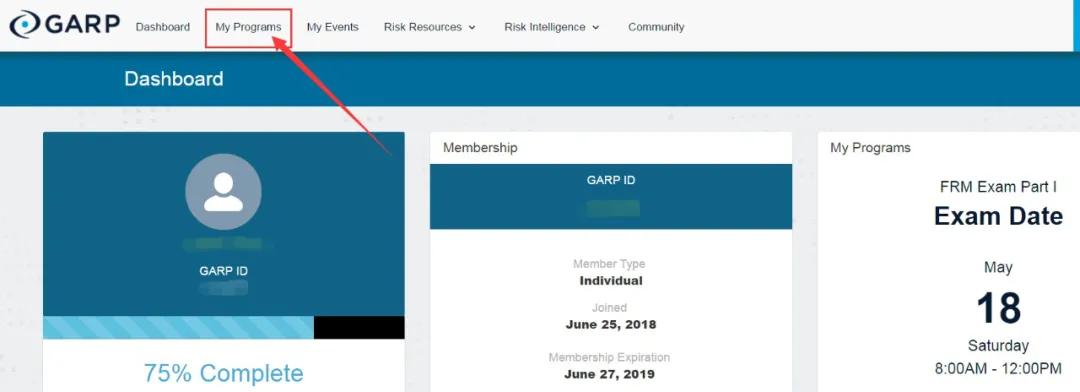Click the Membership card header
Viewport: 1080px width, 392px height.
(x=611, y=147)
